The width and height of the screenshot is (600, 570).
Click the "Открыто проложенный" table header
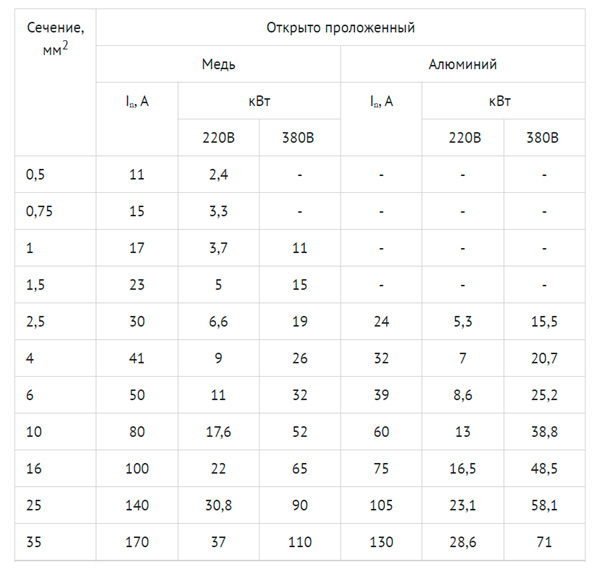pyautogui.click(x=340, y=28)
